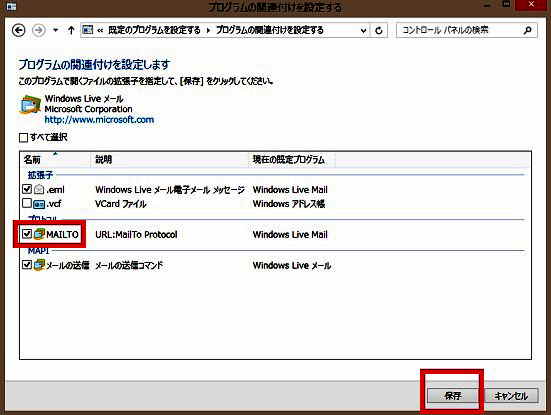Open the http://www.microsoft.com link
The image size is (551, 415).
coord(99,119)
